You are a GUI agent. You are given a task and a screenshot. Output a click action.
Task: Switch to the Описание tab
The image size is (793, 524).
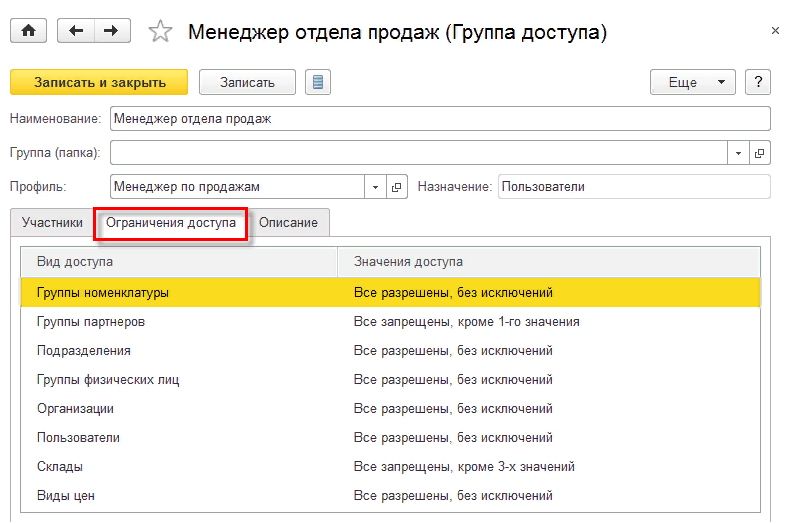[288, 223]
